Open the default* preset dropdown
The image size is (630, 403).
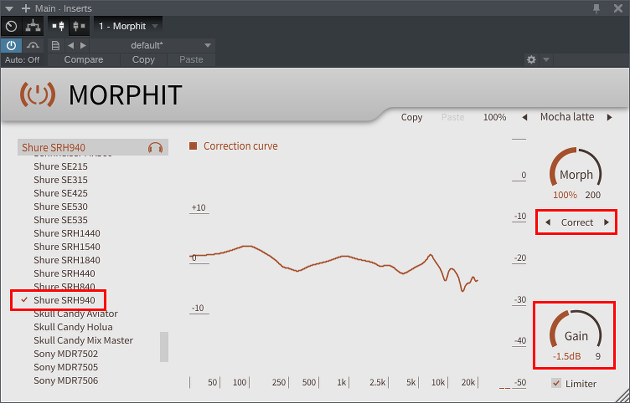tap(153, 45)
